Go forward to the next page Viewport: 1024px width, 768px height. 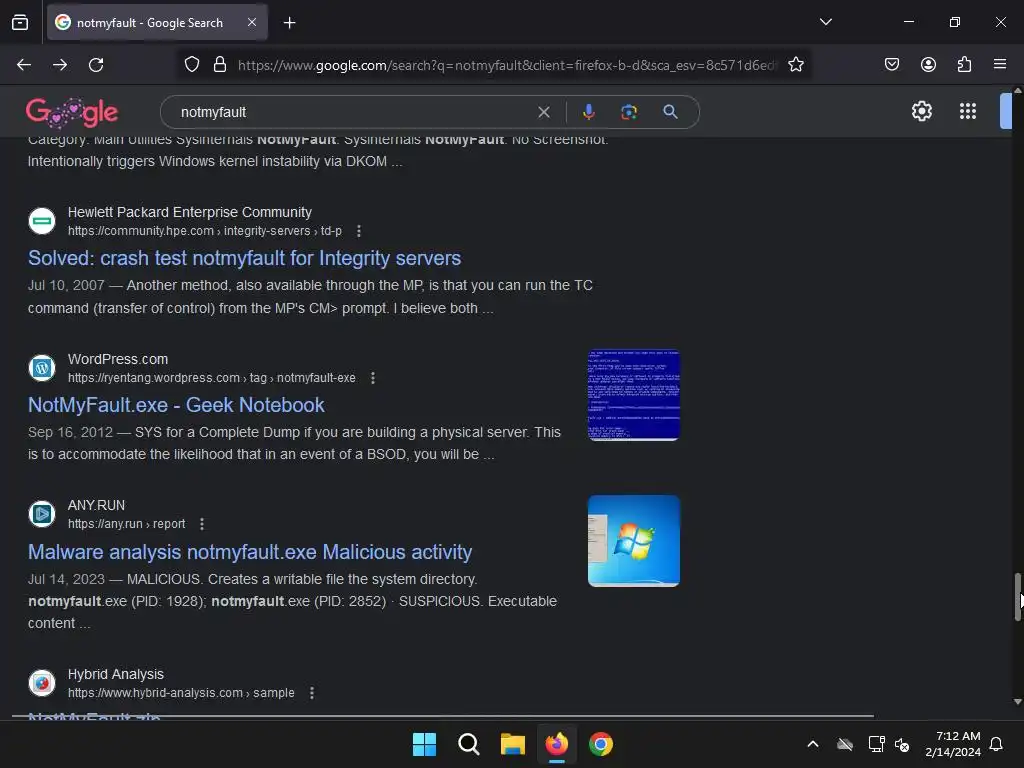pyautogui.click(x=60, y=65)
